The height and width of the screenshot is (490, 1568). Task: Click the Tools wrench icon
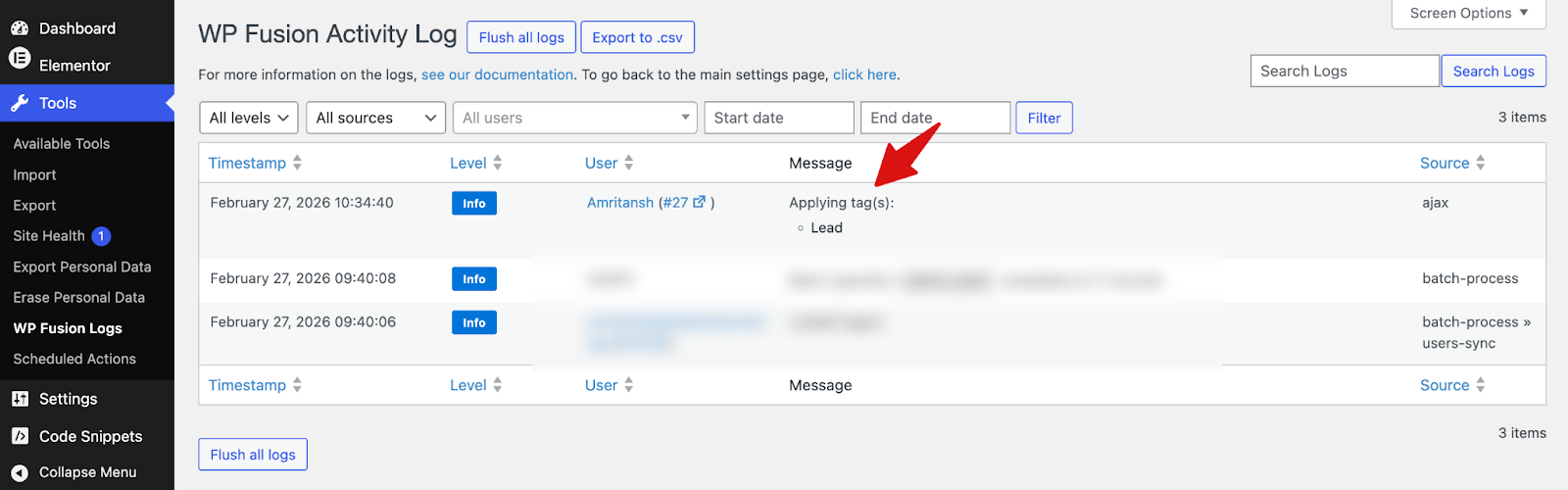pos(20,103)
